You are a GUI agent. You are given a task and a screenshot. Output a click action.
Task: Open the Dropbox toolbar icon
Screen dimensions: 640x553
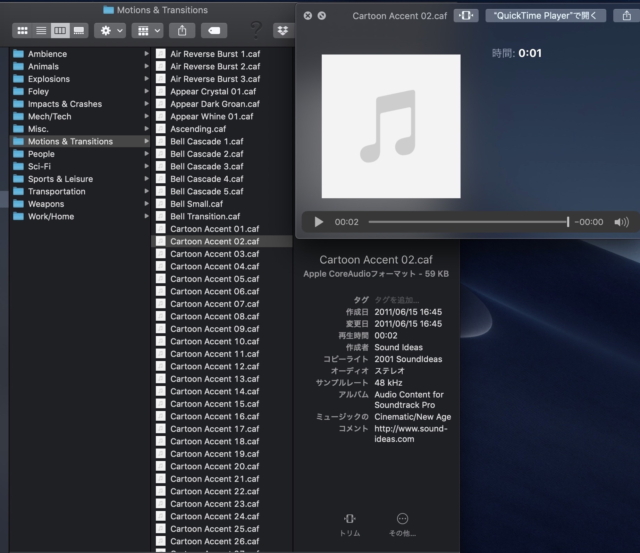tap(282, 31)
